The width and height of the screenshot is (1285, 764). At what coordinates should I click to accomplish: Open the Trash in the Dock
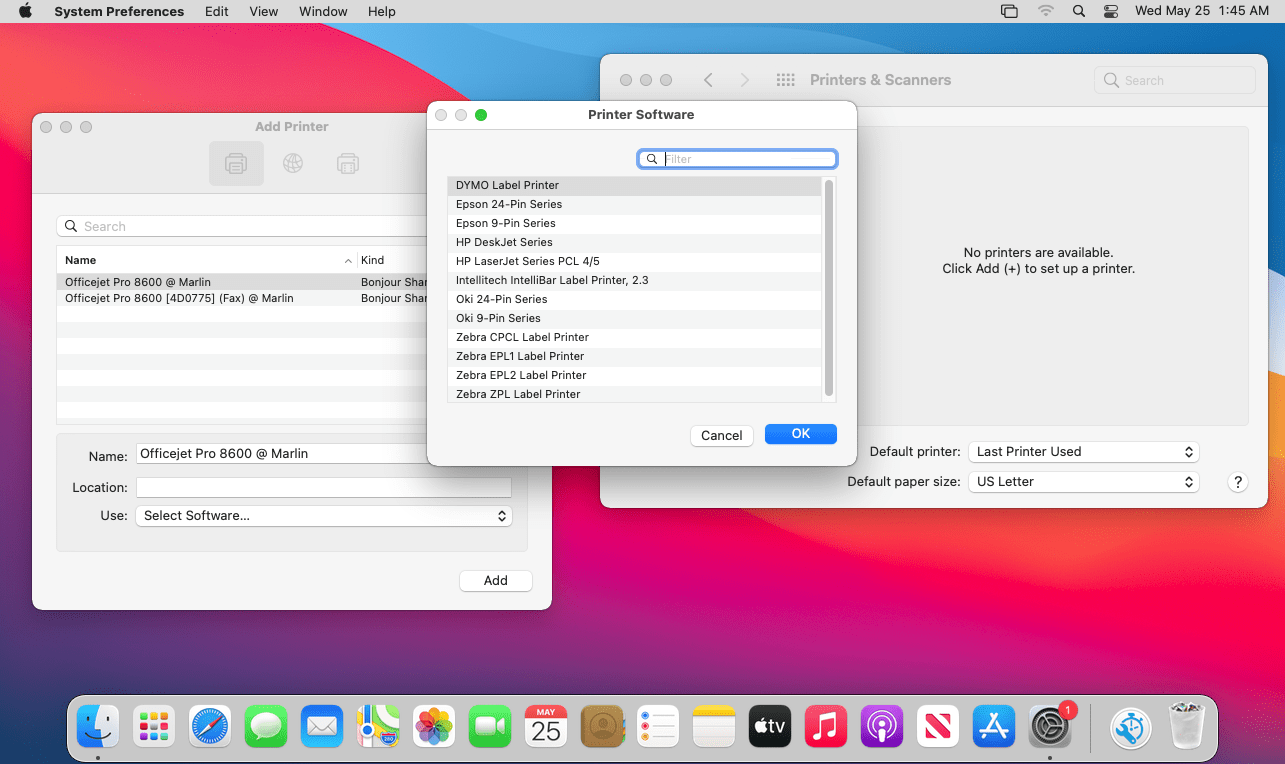coord(1187,726)
